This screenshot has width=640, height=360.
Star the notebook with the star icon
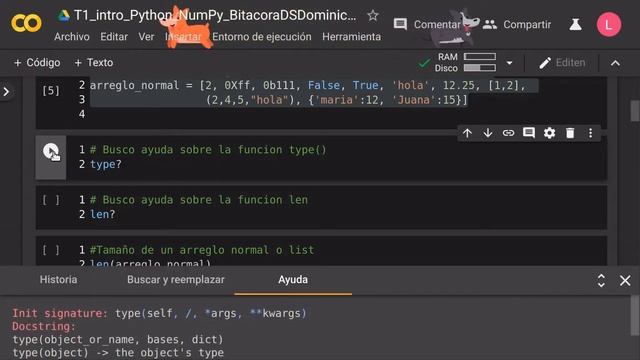pos(372,16)
